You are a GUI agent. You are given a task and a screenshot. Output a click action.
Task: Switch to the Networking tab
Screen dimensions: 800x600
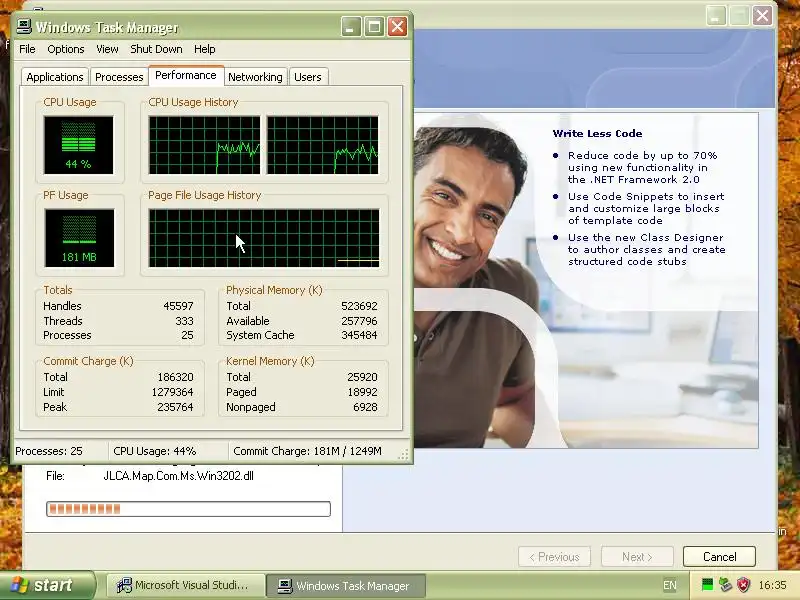(x=255, y=77)
